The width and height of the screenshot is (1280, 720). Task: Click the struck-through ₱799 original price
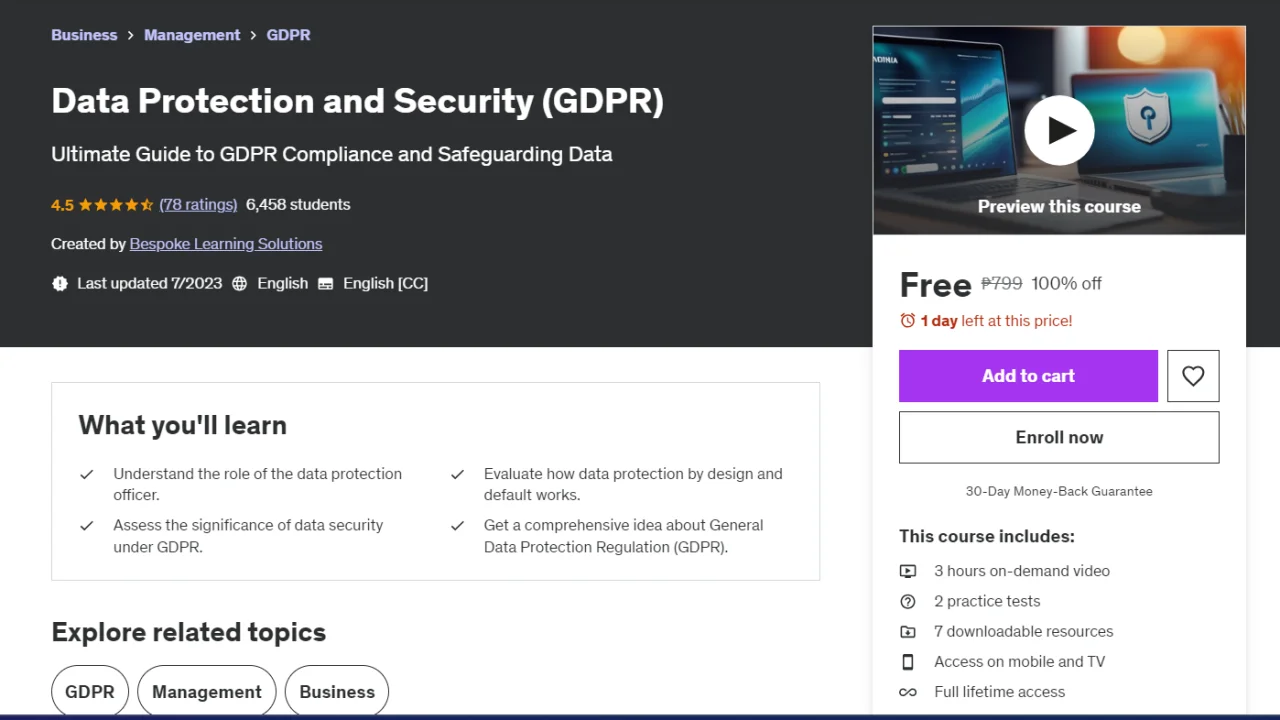1001,283
